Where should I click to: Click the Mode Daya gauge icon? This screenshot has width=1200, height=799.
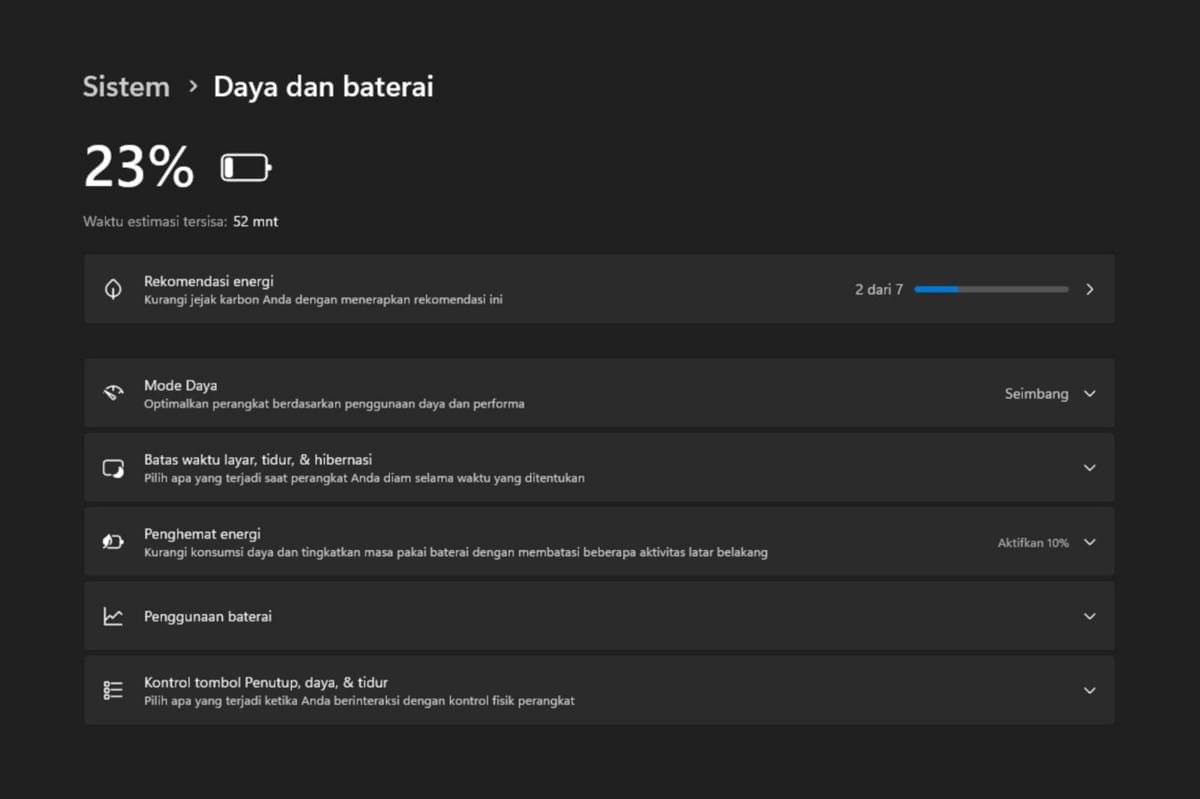tap(113, 393)
